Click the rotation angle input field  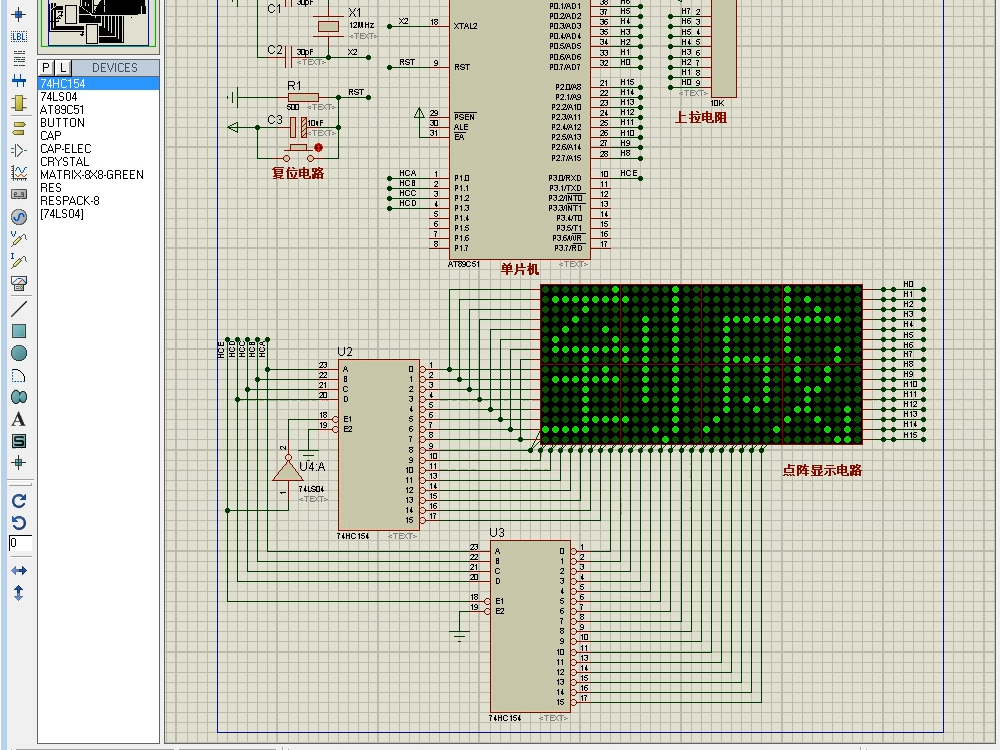pos(20,543)
